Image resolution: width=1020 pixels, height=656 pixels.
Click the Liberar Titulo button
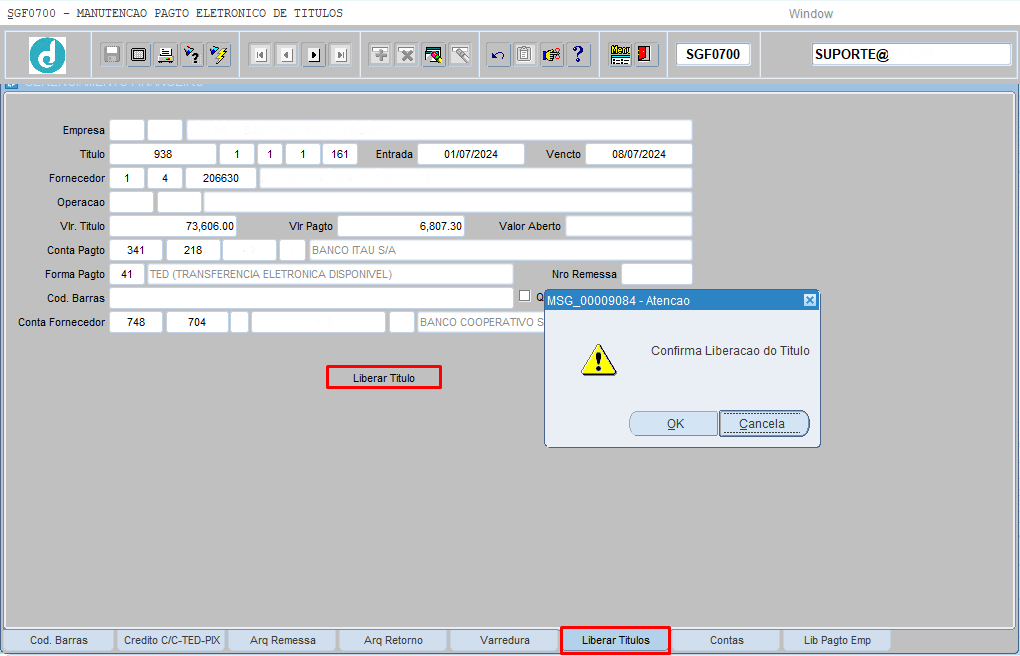[383, 378]
